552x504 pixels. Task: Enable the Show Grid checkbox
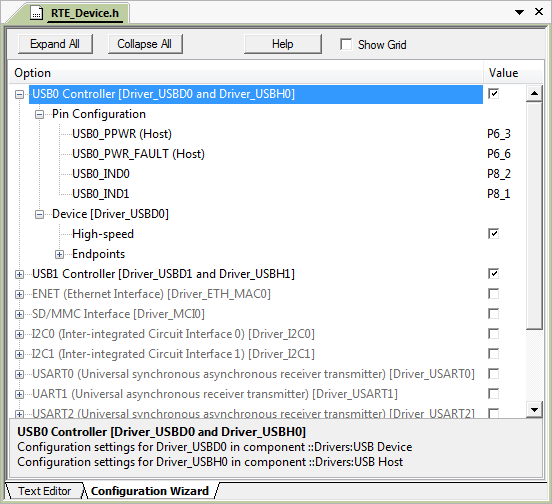(346, 44)
